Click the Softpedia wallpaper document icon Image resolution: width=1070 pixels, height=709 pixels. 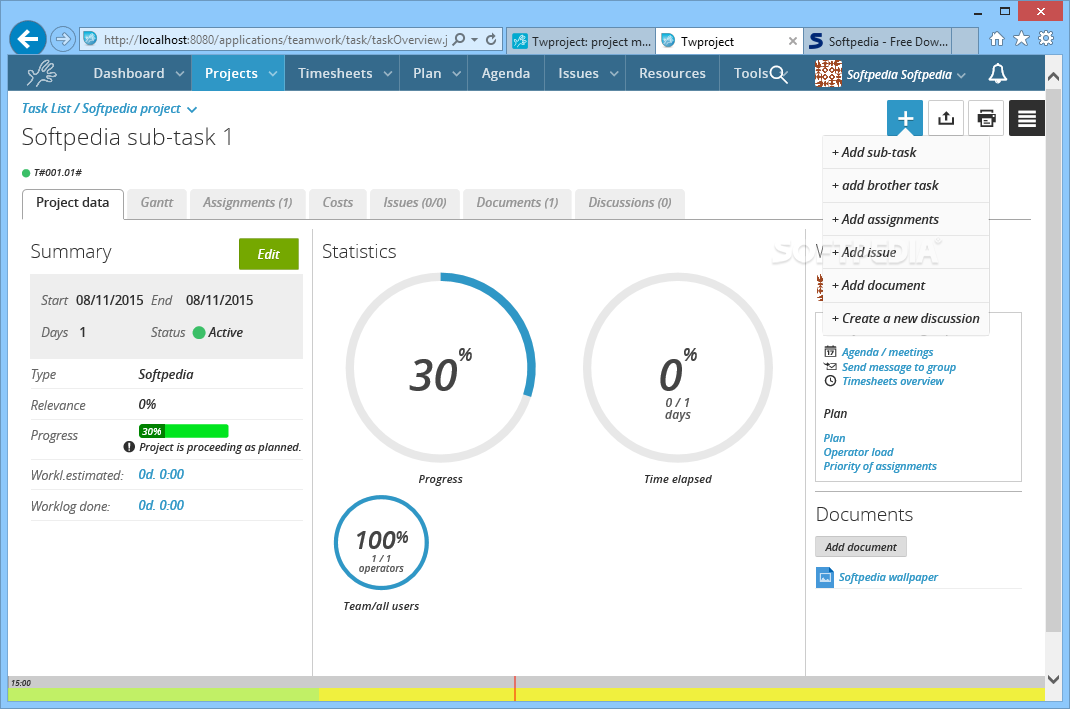point(825,577)
